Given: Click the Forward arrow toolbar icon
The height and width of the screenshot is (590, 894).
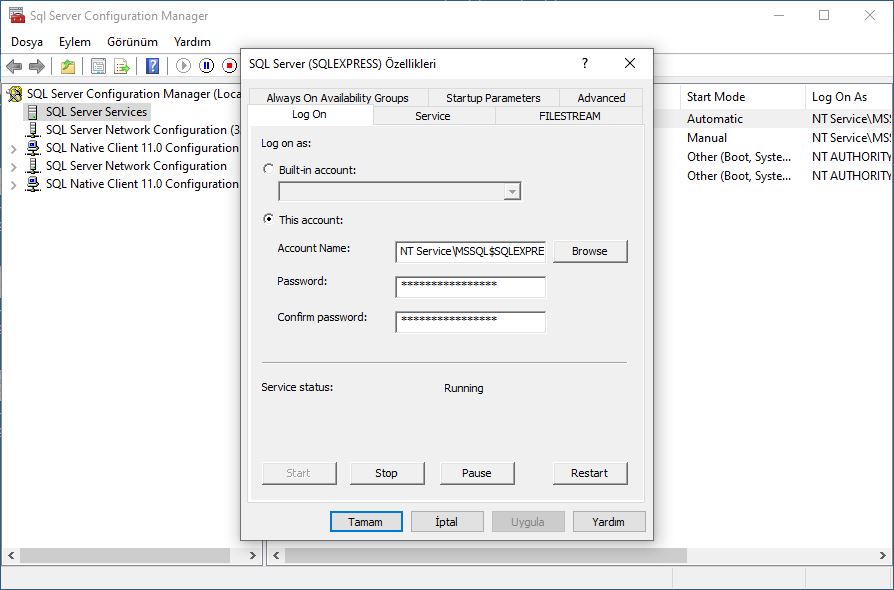Looking at the screenshot, I should tap(37, 67).
